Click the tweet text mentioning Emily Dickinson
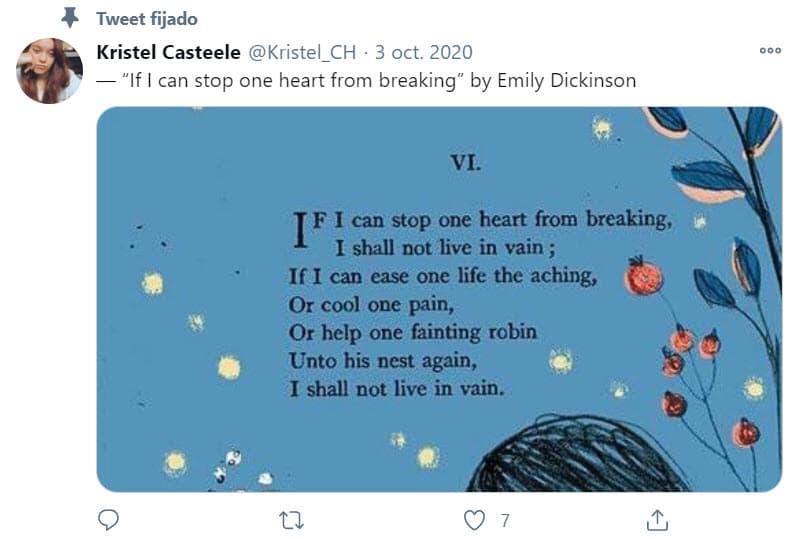The height and width of the screenshot is (539, 799). coord(366,80)
